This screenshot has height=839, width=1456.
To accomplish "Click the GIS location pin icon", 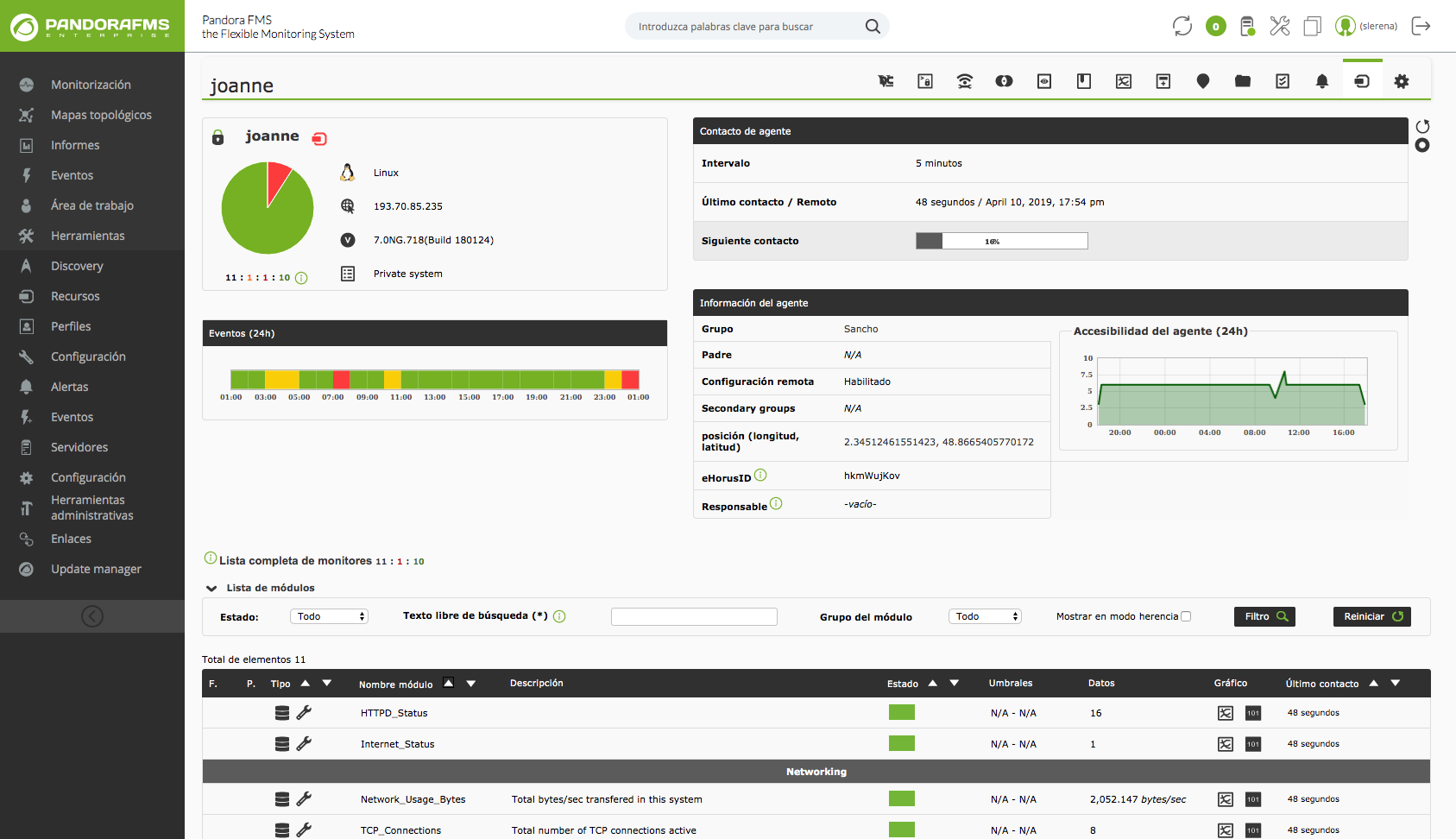I will [x=1203, y=81].
